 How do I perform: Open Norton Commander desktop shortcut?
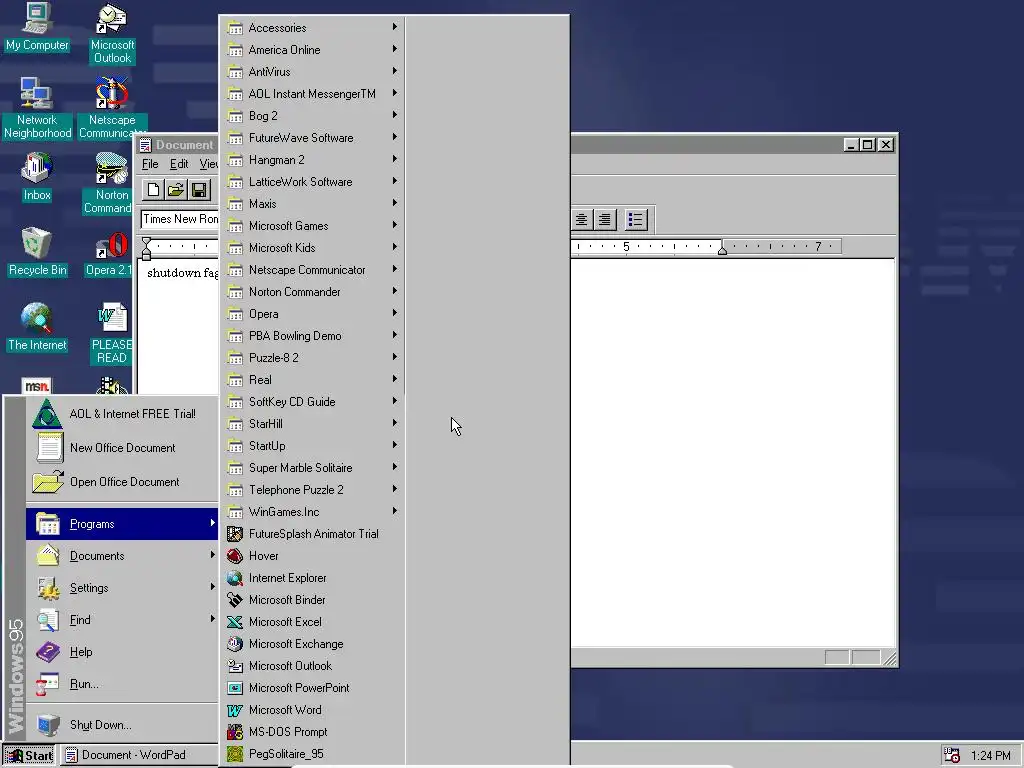112,183
